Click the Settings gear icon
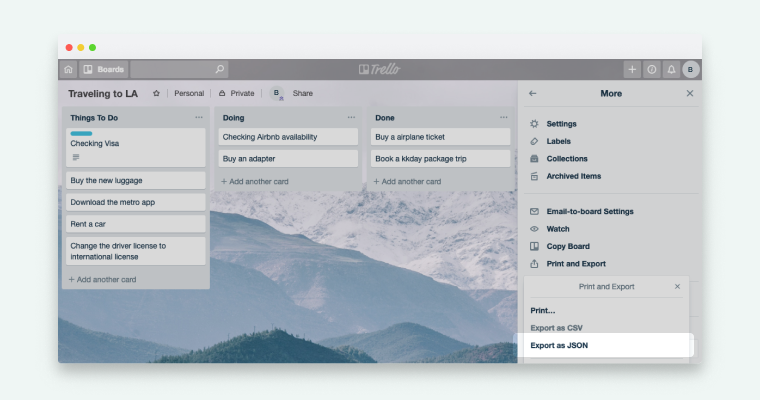The height and width of the screenshot is (400, 760). click(534, 124)
